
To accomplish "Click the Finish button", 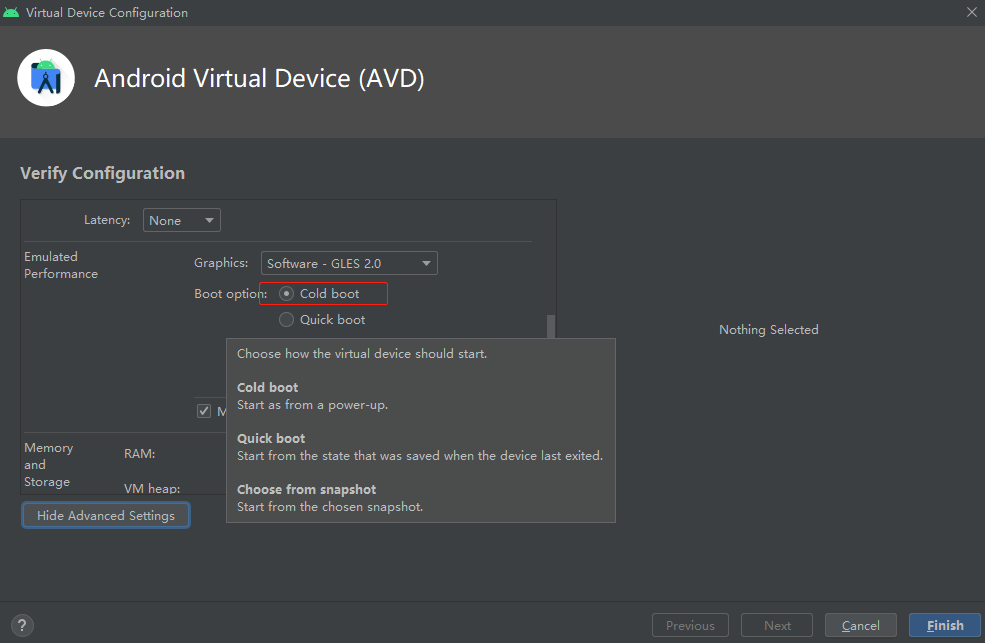I will click(x=945, y=625).
